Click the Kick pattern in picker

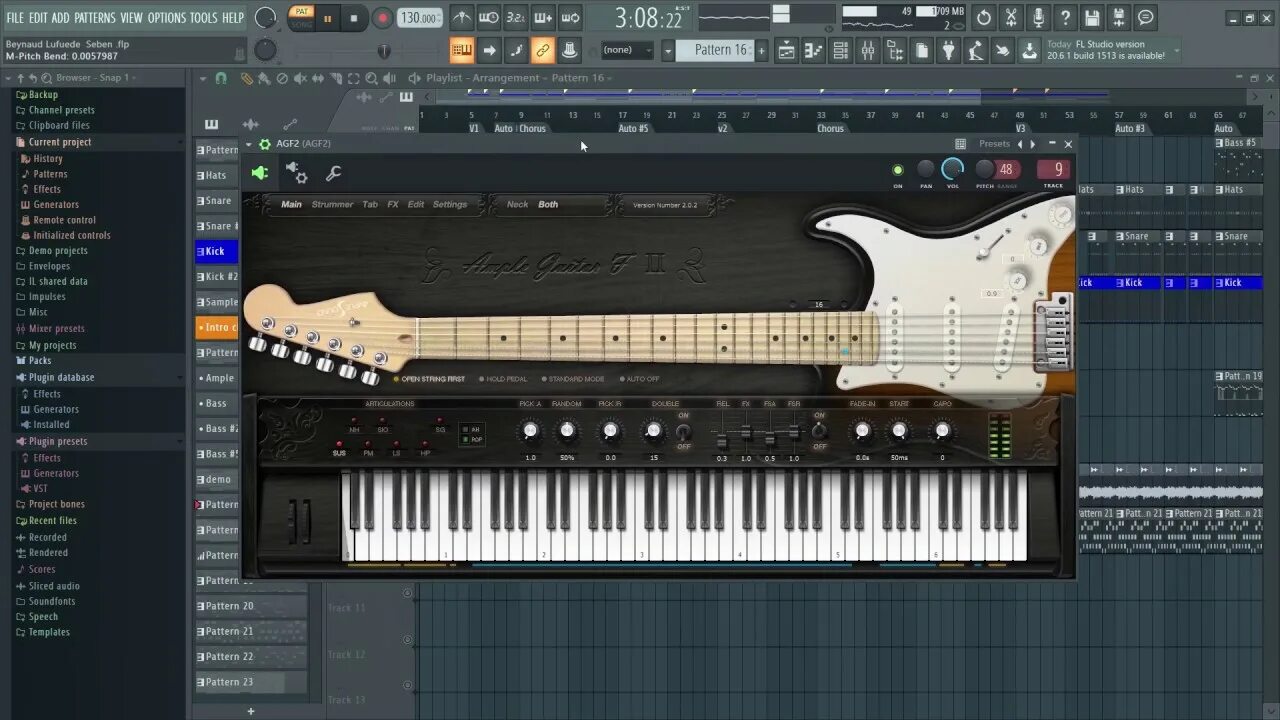coord(217,251)
